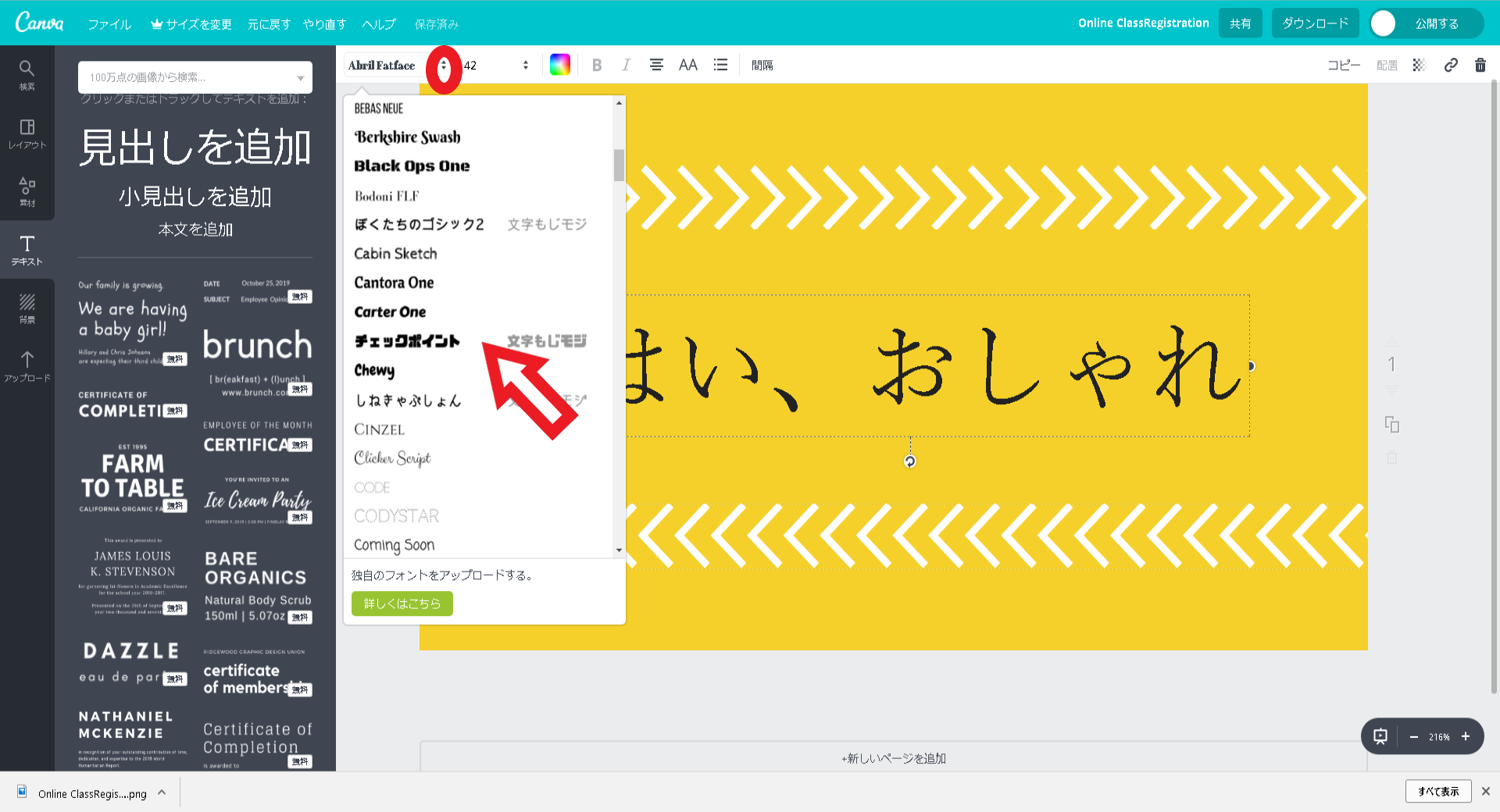Open the ファイル menu
Viewport: 1500px width, 812px height.
point(109,24)
